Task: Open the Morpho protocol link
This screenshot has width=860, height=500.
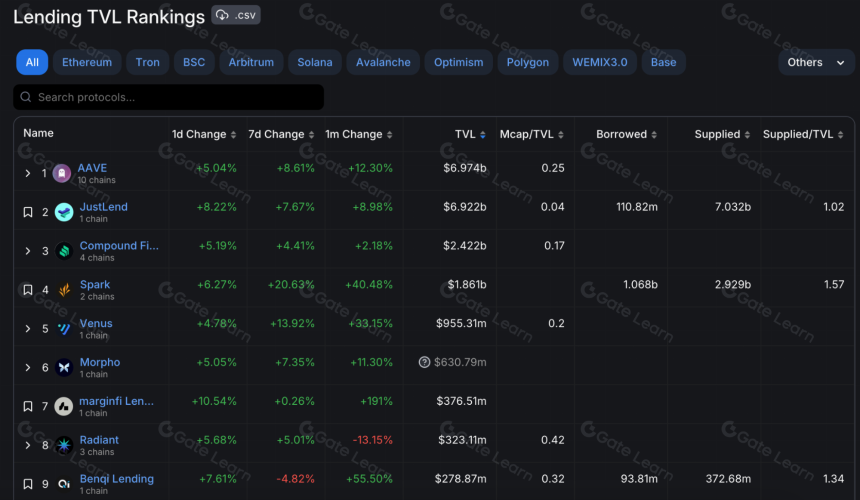Action: pos(100,362)
